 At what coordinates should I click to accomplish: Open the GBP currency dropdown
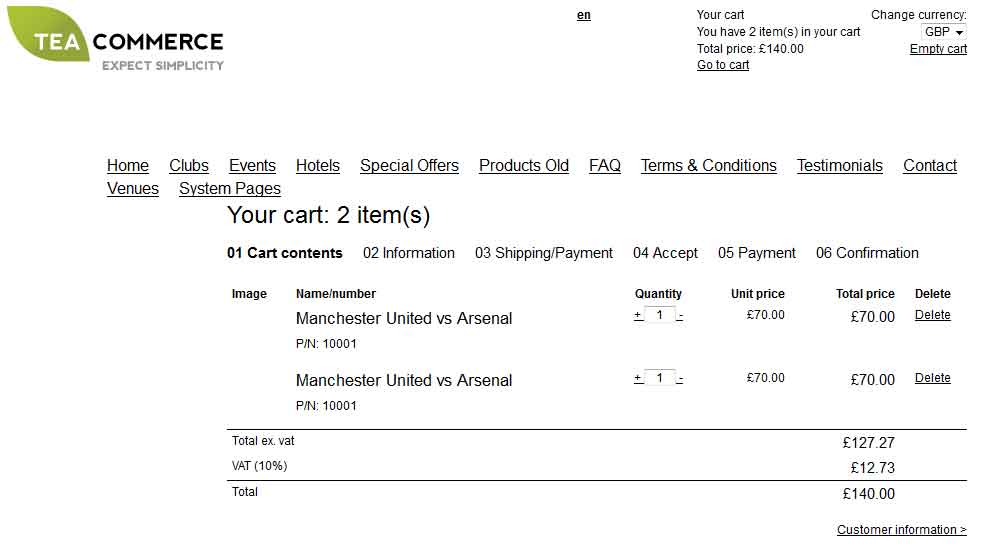944,31
